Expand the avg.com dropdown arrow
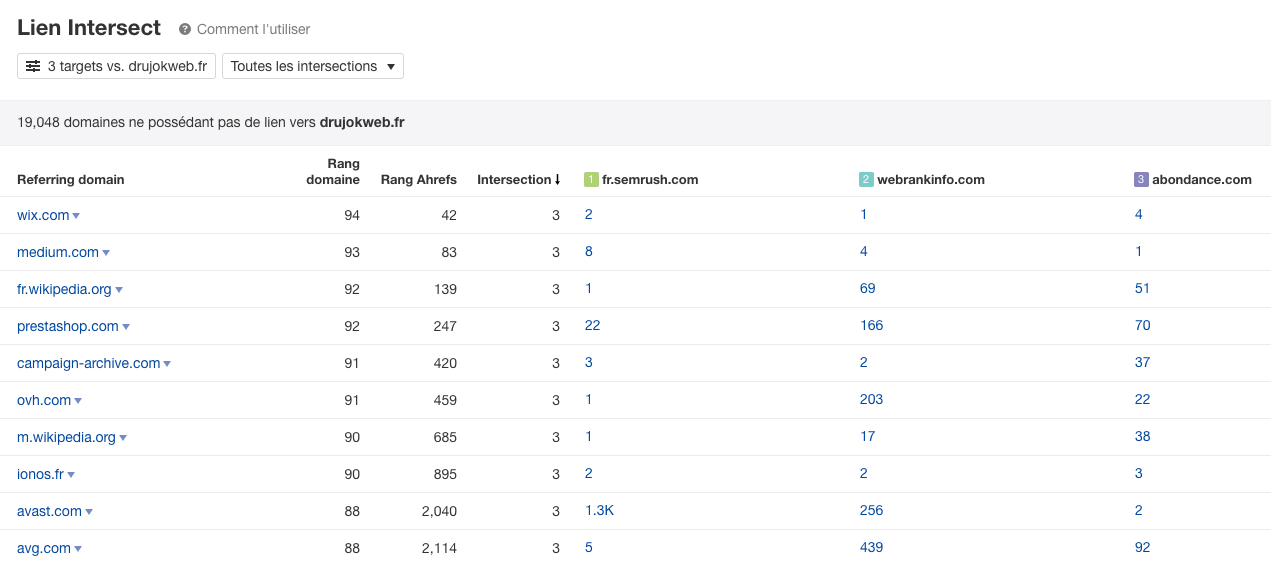 (78, 549)
